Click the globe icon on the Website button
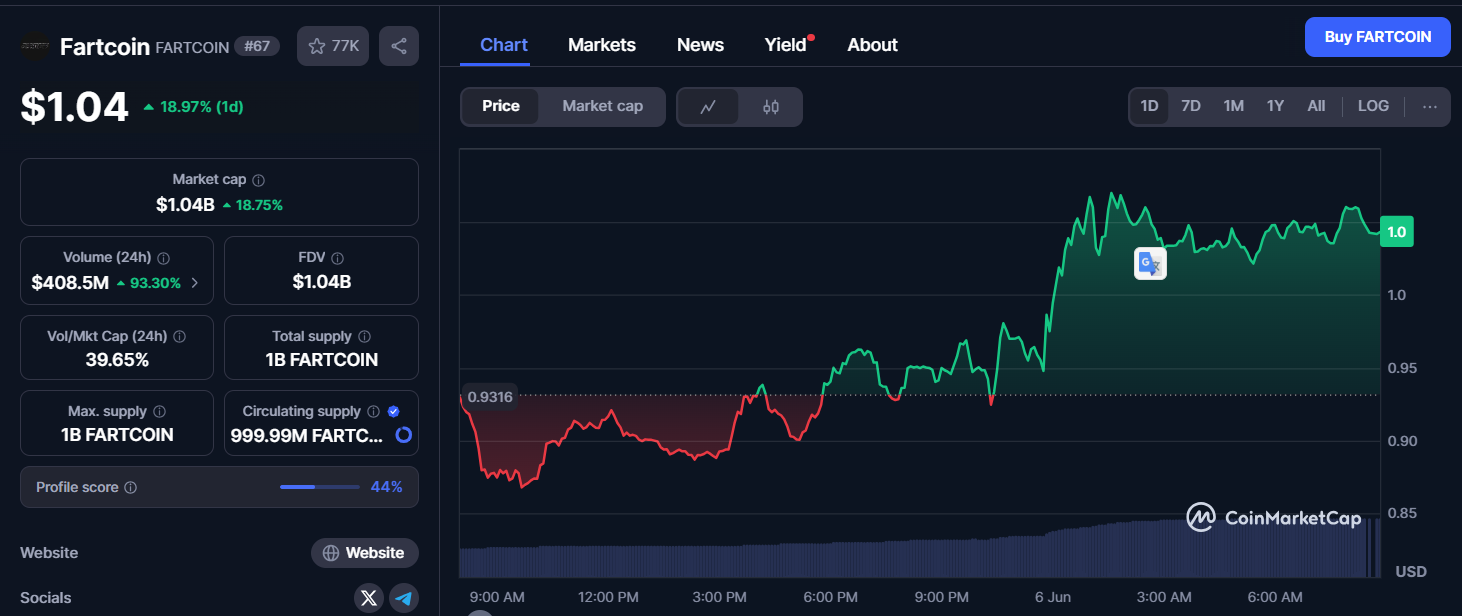The image size is (1462, 616). click(331, 552)
